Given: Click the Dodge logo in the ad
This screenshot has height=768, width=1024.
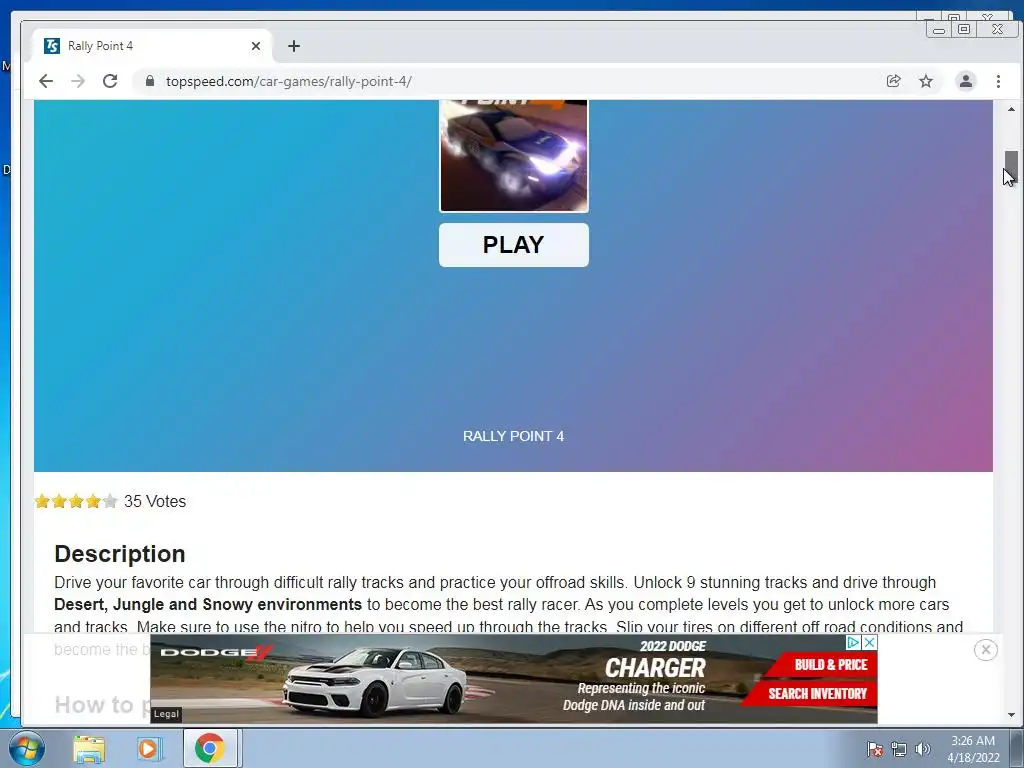Looking at the screenshot, I should pyautogui.click(x=216, y=652).
